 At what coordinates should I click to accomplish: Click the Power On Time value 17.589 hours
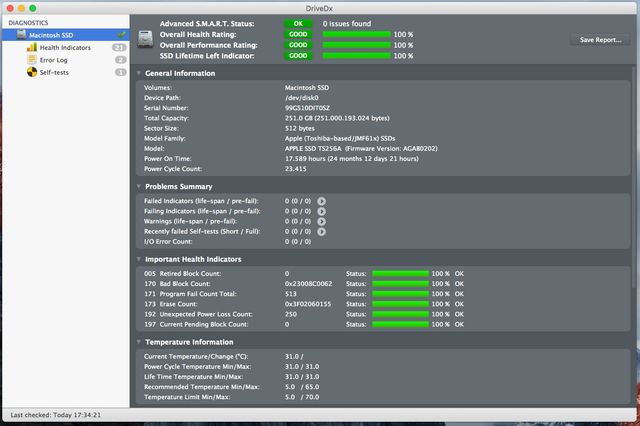click(352, 159)
